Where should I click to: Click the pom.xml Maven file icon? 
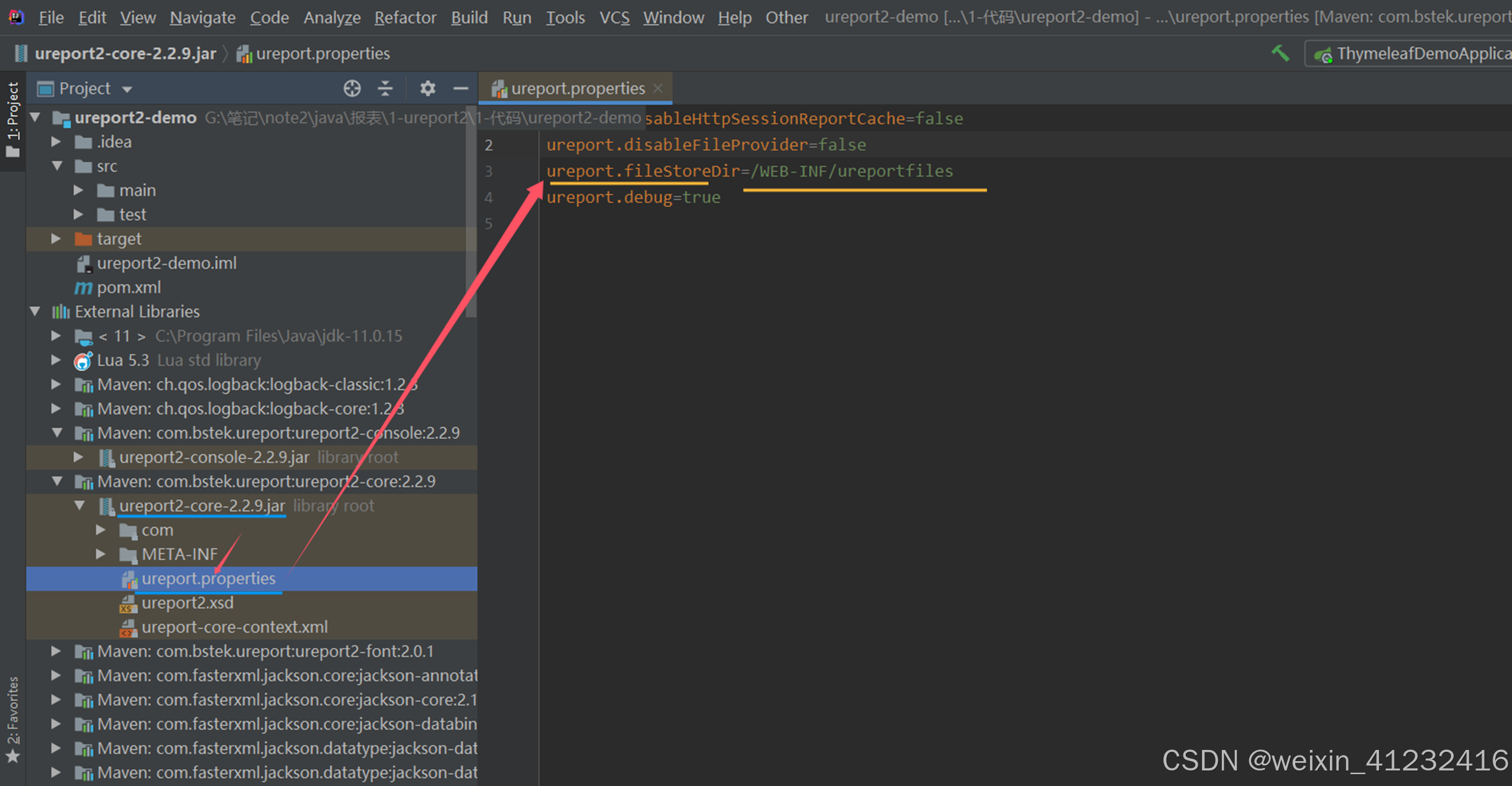83,288
